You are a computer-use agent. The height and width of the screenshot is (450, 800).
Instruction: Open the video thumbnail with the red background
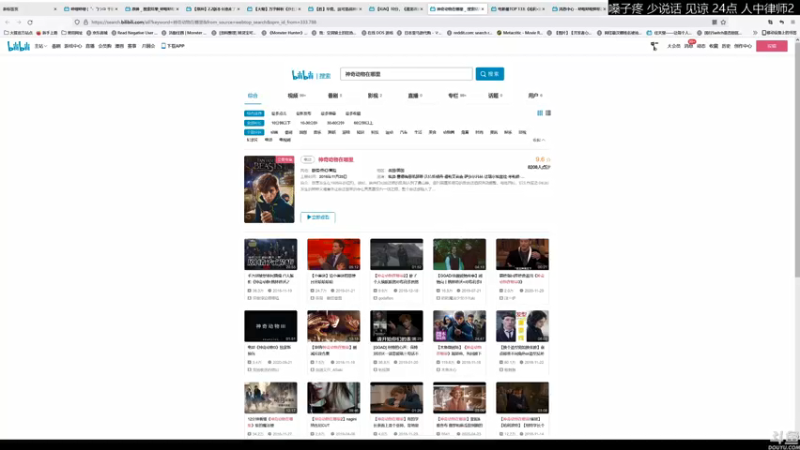coord(334,254)
